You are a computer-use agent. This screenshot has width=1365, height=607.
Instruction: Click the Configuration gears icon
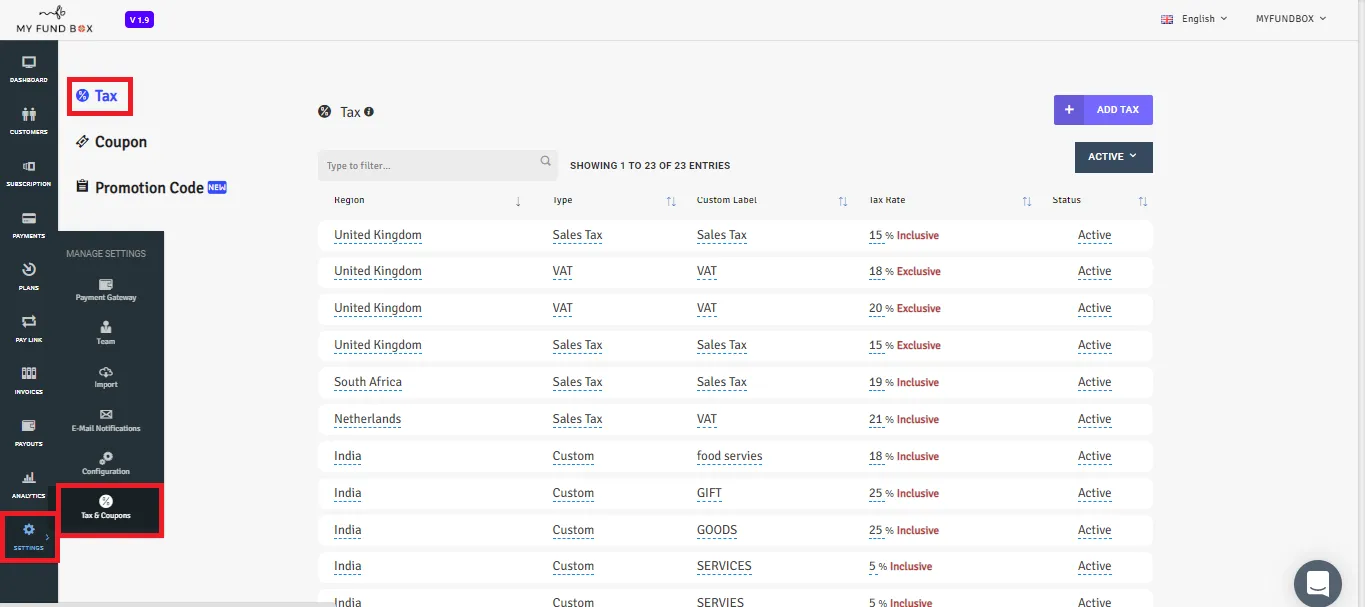tap(106, 458)
